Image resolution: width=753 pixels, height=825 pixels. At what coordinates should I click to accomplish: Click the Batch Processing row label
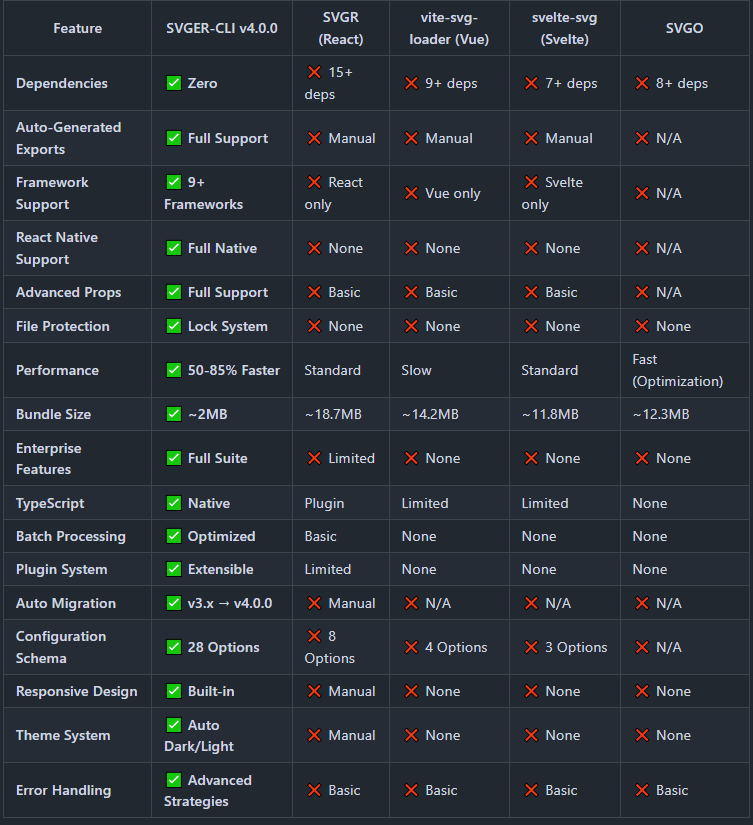tap(71, 536)
